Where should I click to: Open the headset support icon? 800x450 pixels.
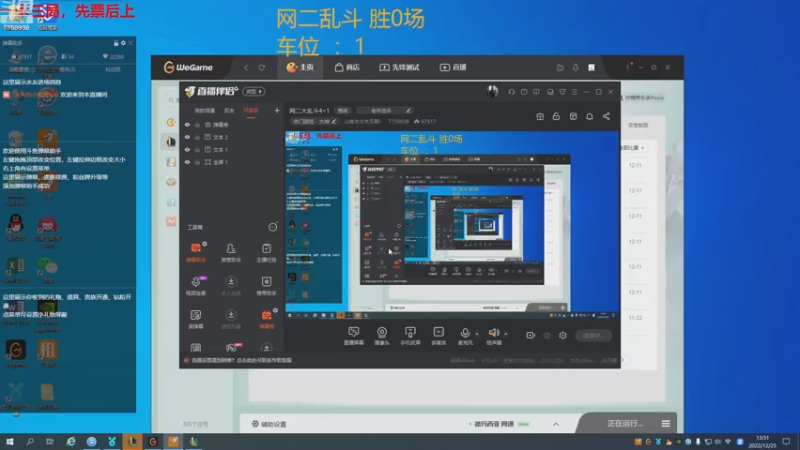coord(511,92)
